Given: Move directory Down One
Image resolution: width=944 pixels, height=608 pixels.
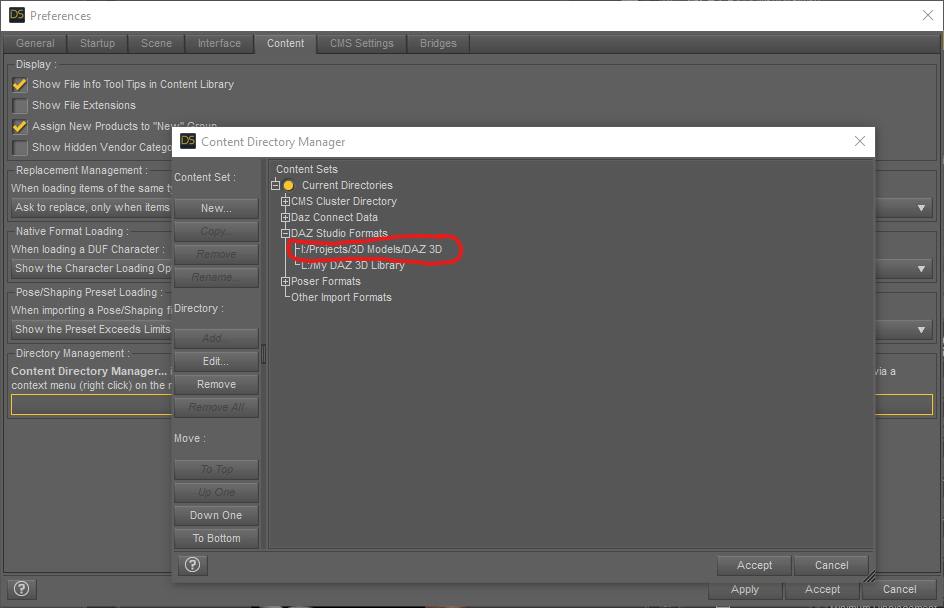Looking at the screenshot, I should coord(216,515).
